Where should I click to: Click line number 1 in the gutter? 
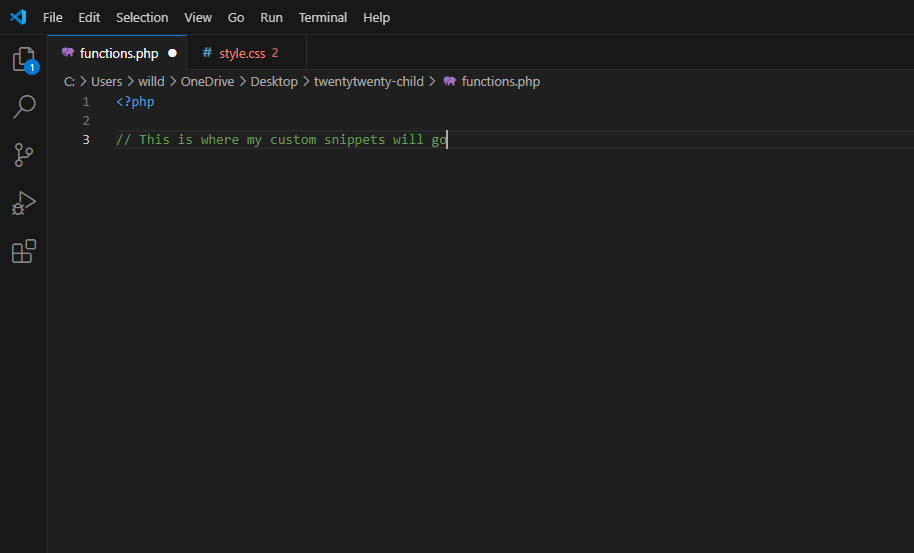tap(86, 102)
